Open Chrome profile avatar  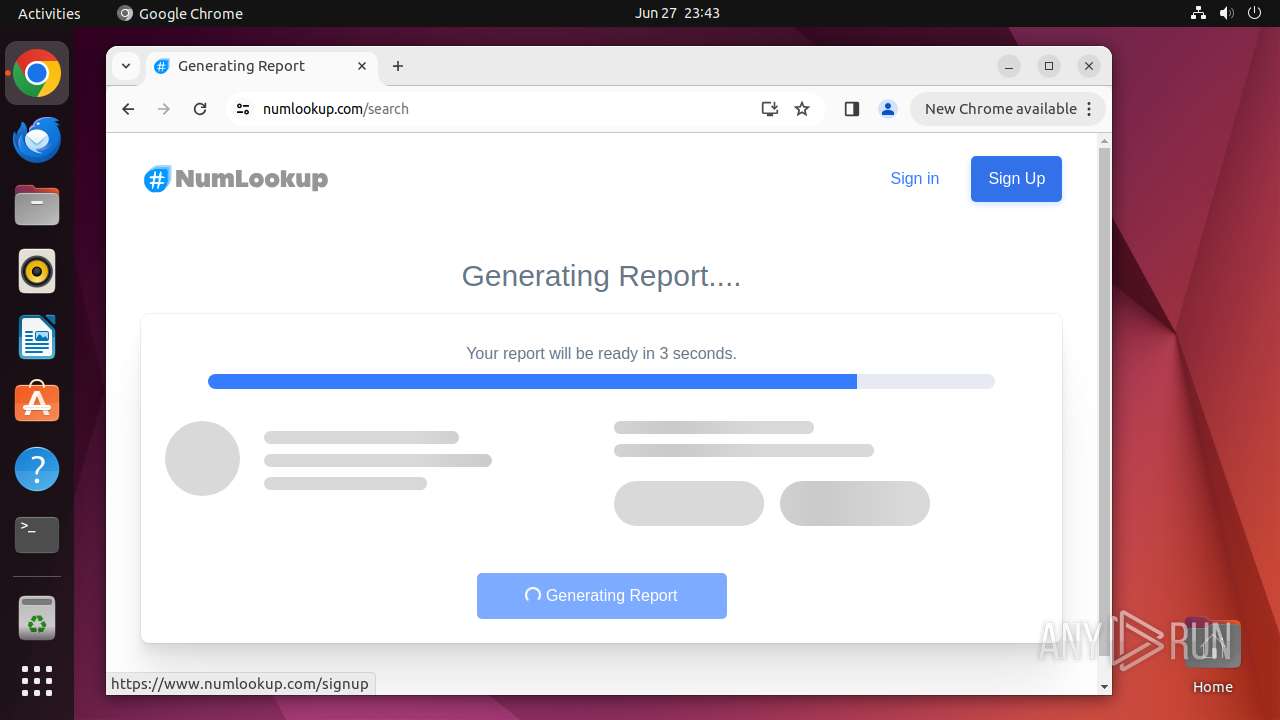coord(888,109)
